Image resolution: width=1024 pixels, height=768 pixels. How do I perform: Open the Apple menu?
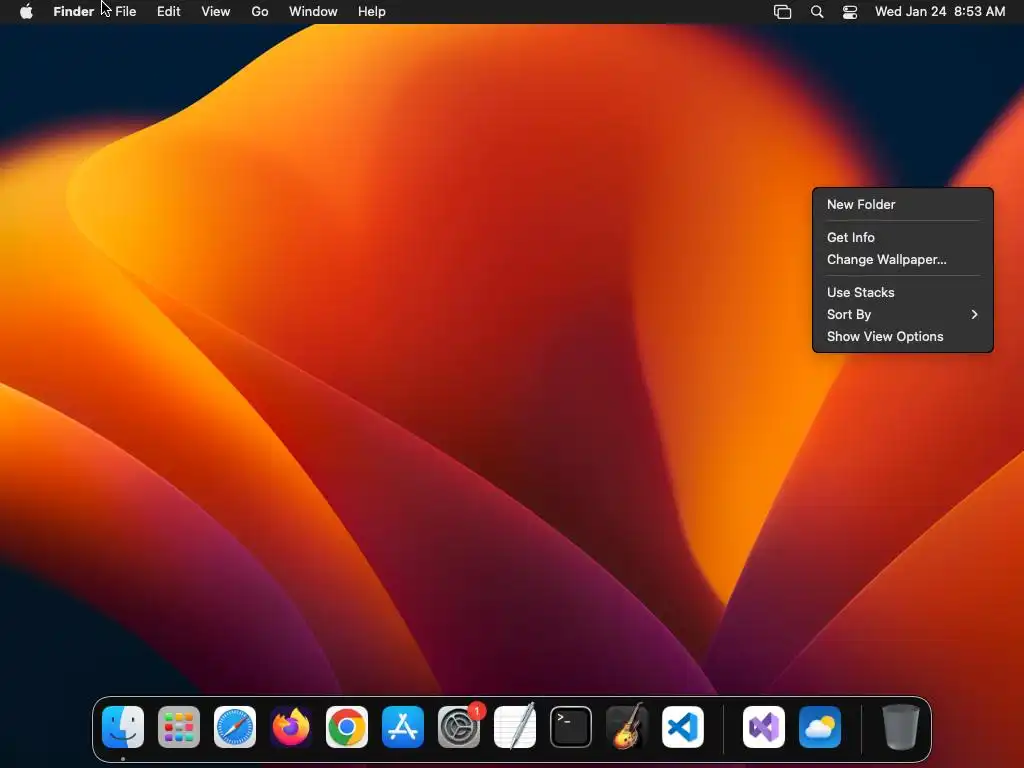coord(26,12)
